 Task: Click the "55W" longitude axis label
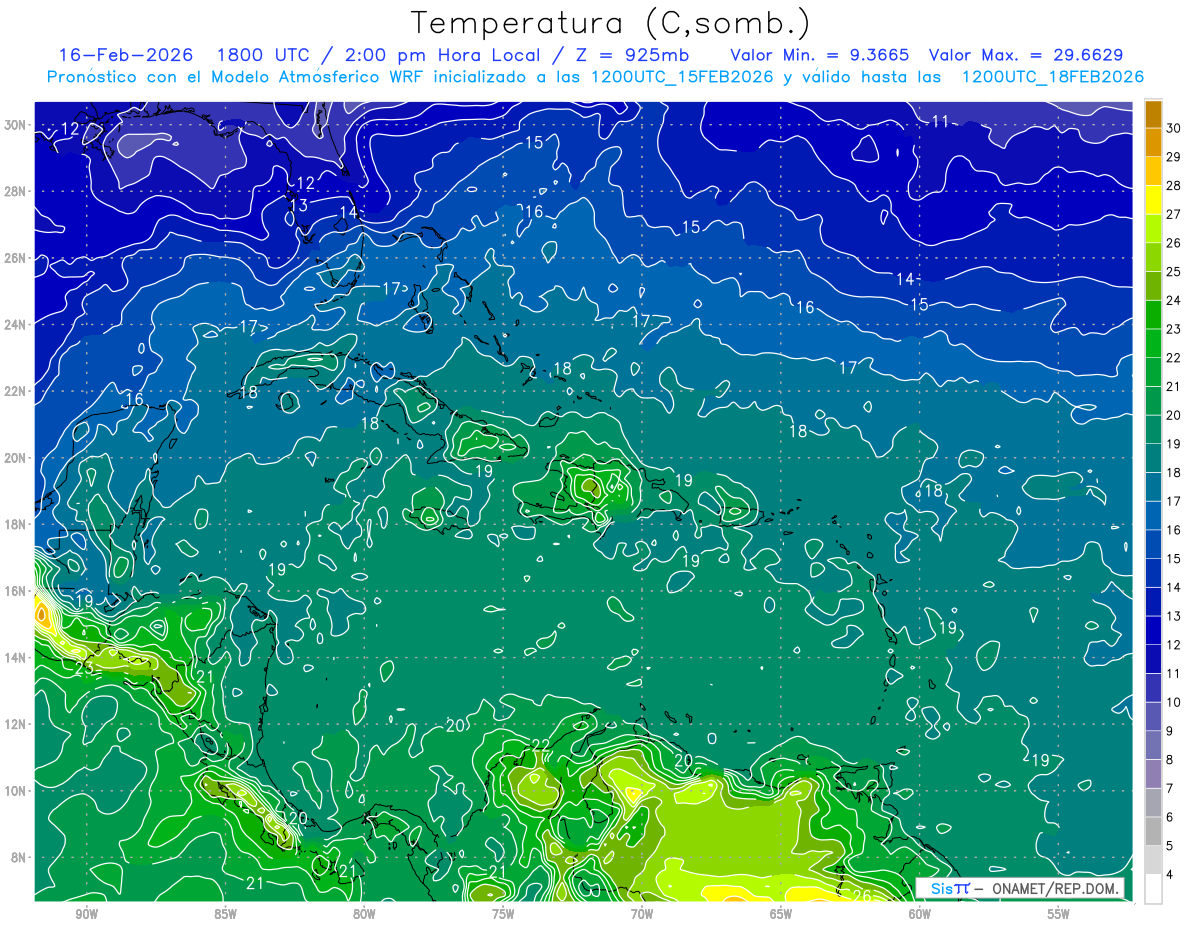1059,914
